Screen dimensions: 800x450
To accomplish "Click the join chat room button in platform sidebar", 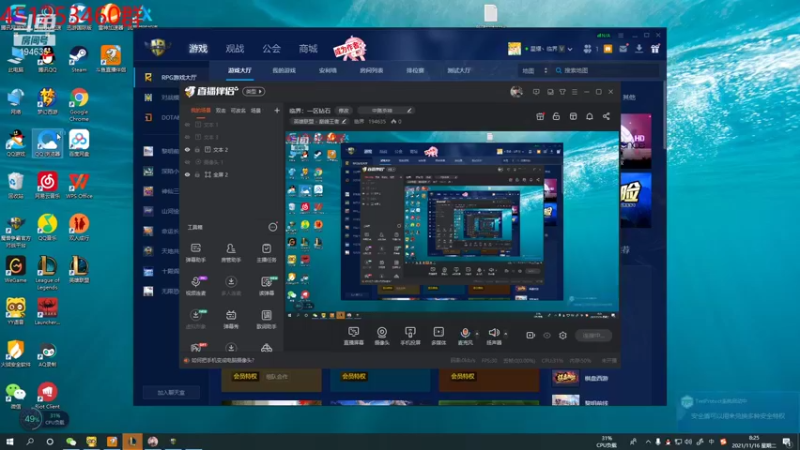I will pos(171,392).
